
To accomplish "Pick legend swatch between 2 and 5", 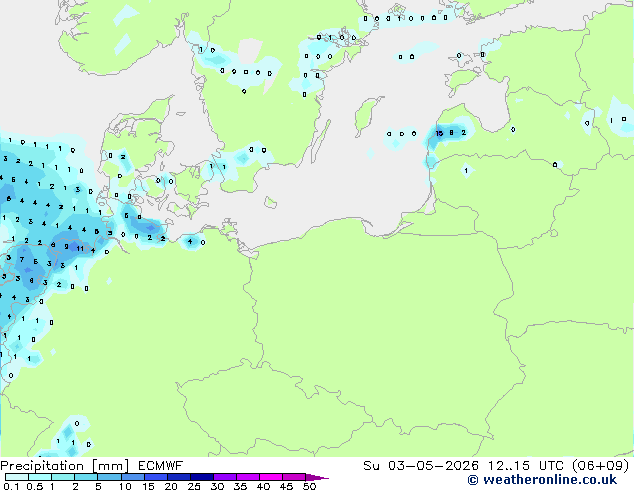I will [x=86, y=477].
